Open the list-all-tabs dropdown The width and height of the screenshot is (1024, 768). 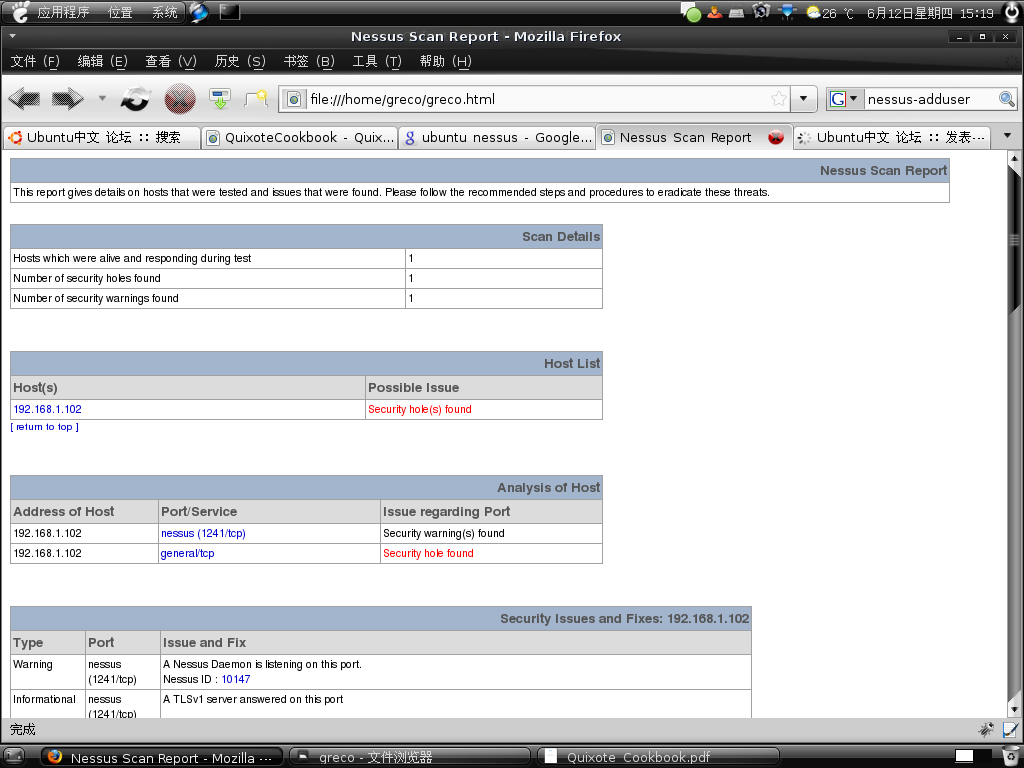(x=1007, y=136)
